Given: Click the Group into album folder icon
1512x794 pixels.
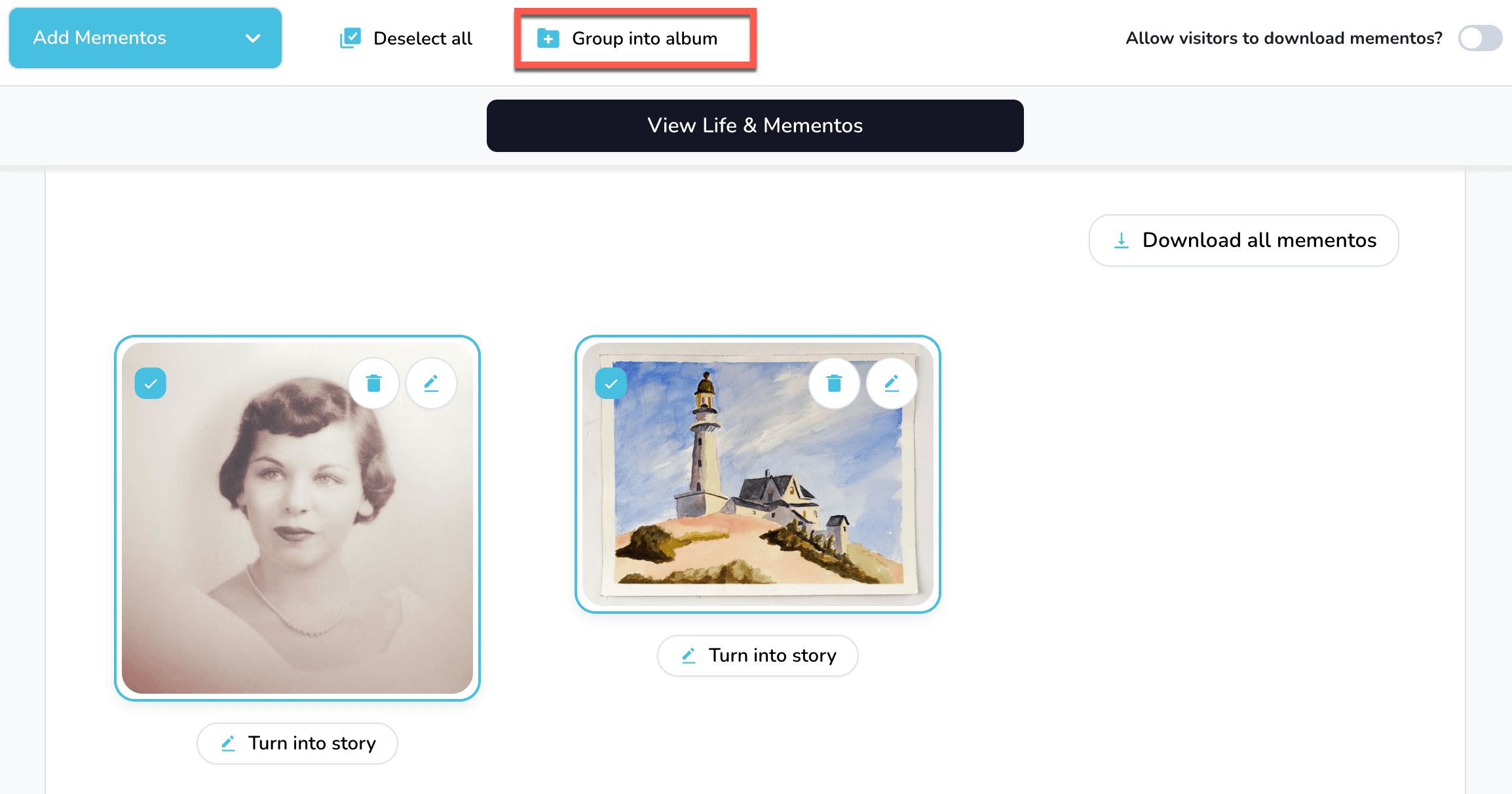Looking at the screenshot, I should [x=548, y=39].
